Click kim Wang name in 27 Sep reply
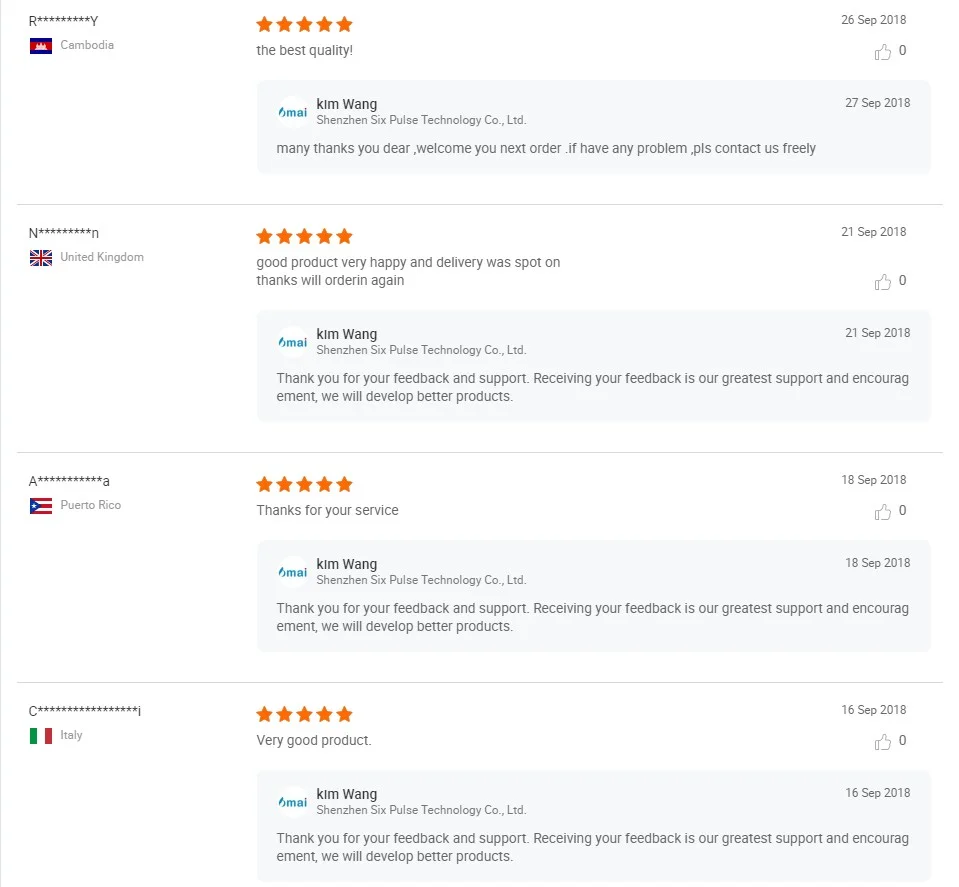 tap(346, 104)
